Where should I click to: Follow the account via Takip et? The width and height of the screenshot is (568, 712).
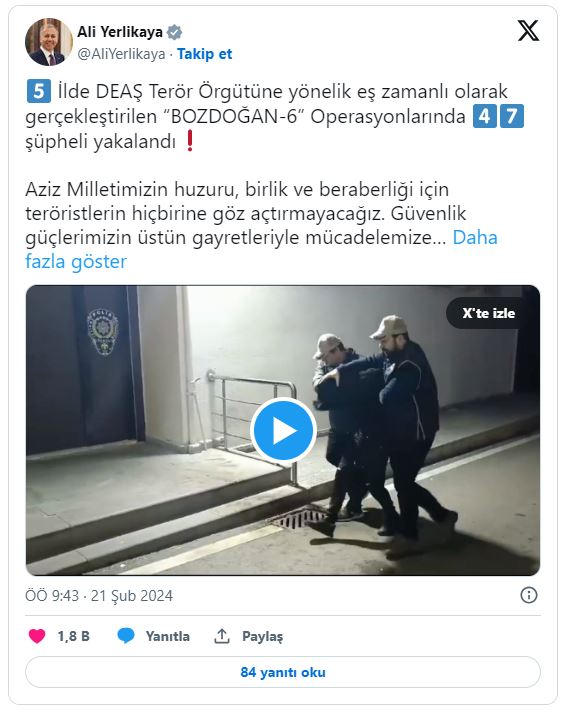coord(204,54)
